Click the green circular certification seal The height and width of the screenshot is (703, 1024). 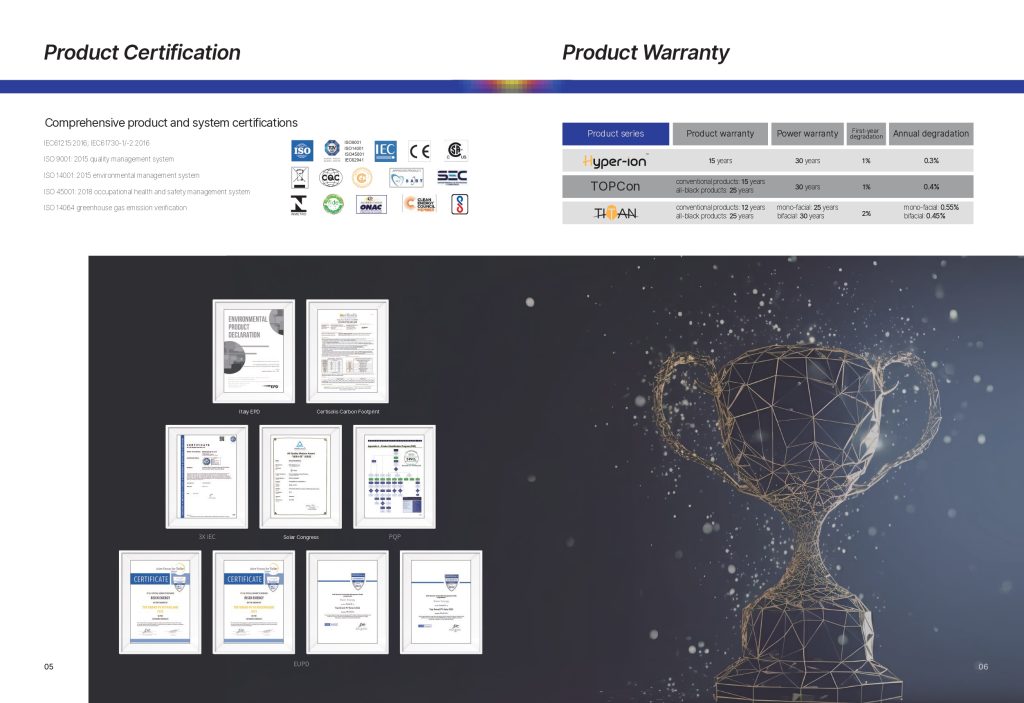coord(333,204)
